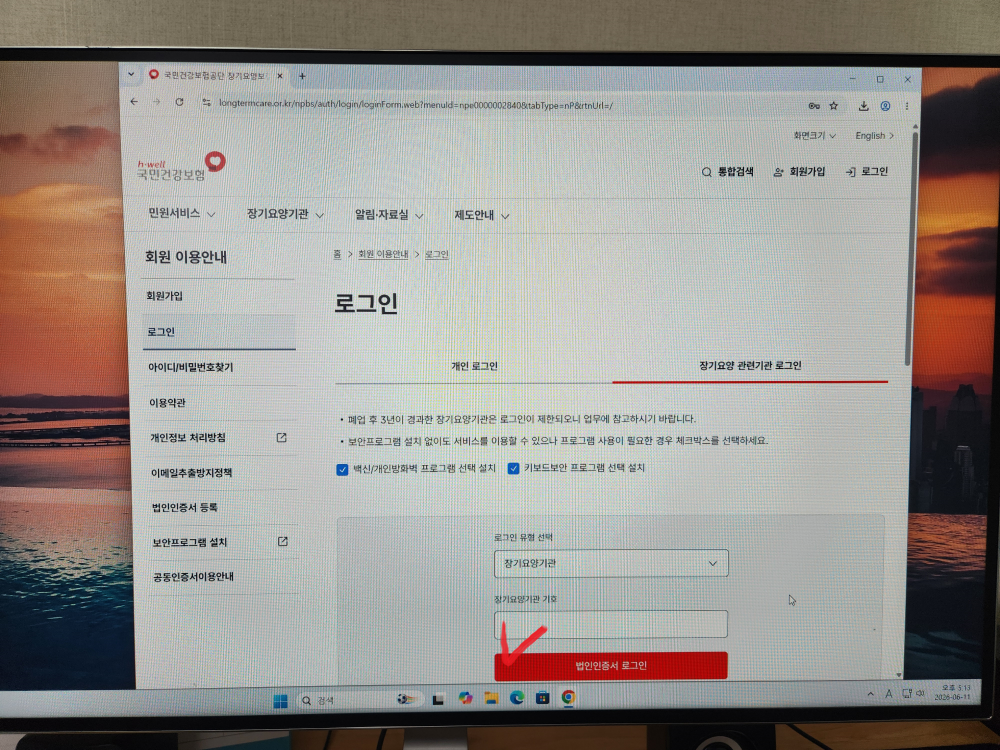Click the IME language indicator A
The width and height of the screenshot is (1000, 750).
pyautogui.click(x=888, y=694)
